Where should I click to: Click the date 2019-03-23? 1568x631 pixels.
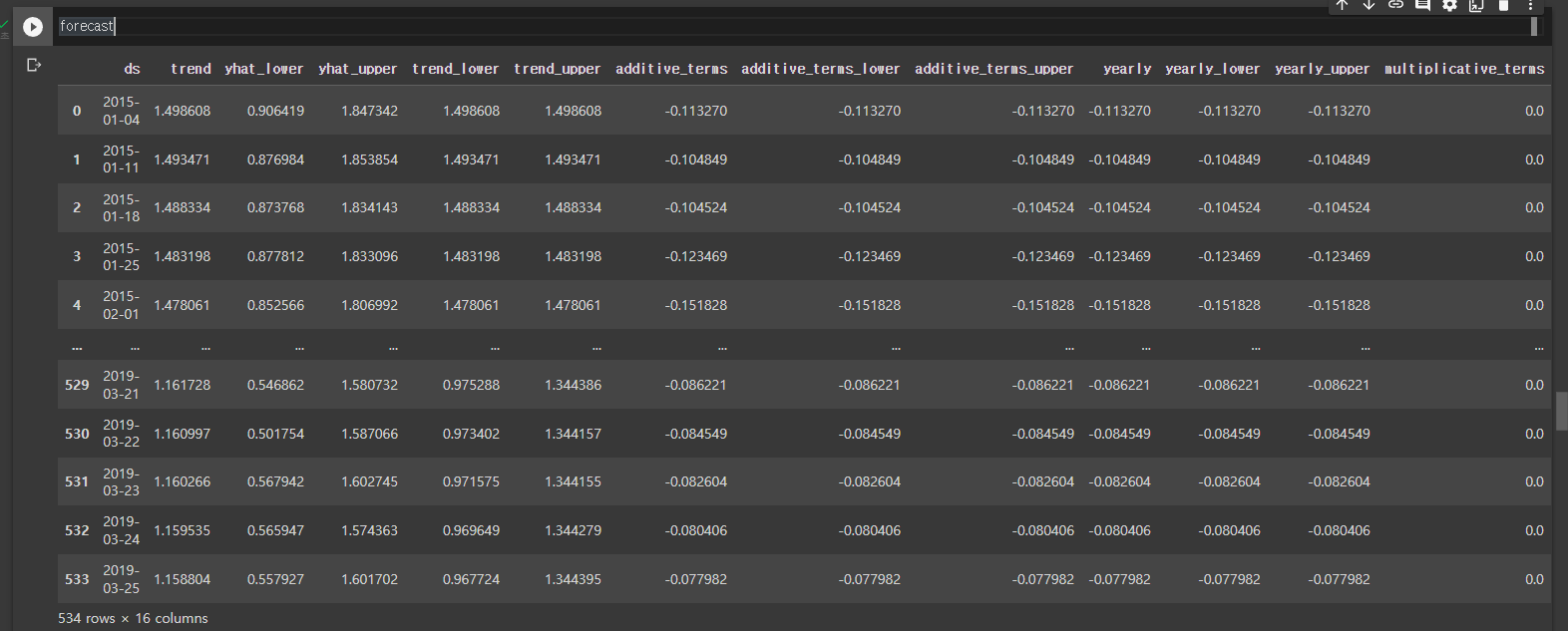[121, 481]
